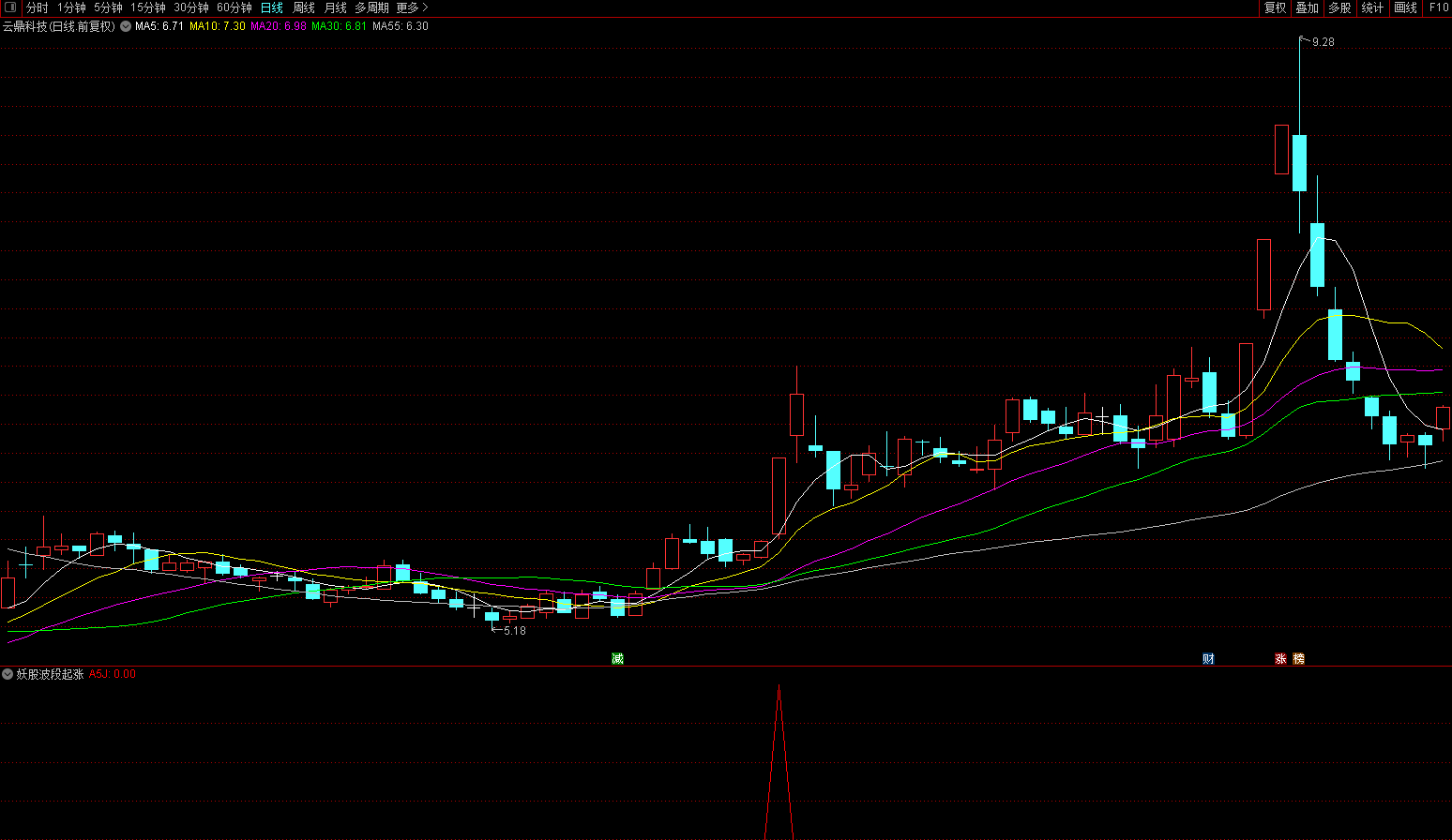Viewport: 1452px width, 840px height.
Task: Open the 画线 drawing tools
Action: tap(1406, 7)
